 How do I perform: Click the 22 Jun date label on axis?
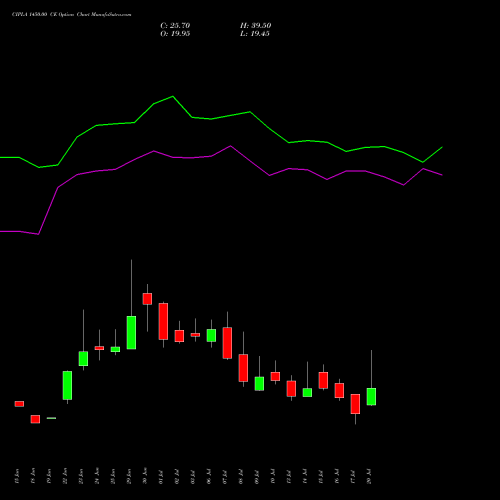pos(65,476)
